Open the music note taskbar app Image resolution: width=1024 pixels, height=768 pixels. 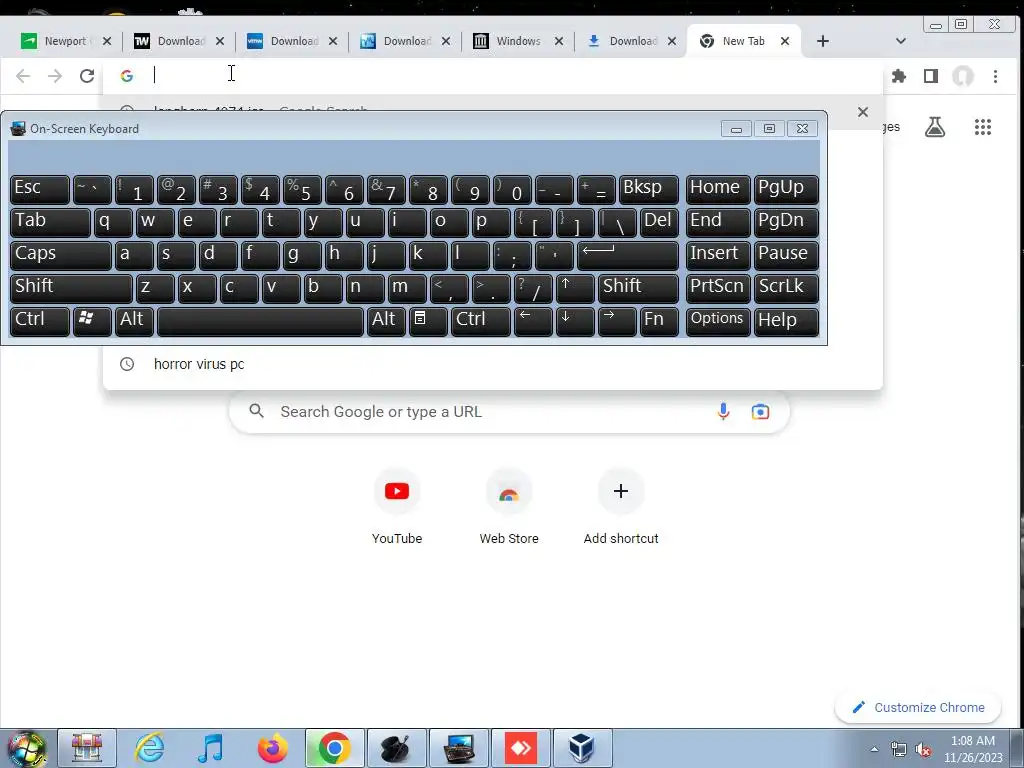coord(210,748)
